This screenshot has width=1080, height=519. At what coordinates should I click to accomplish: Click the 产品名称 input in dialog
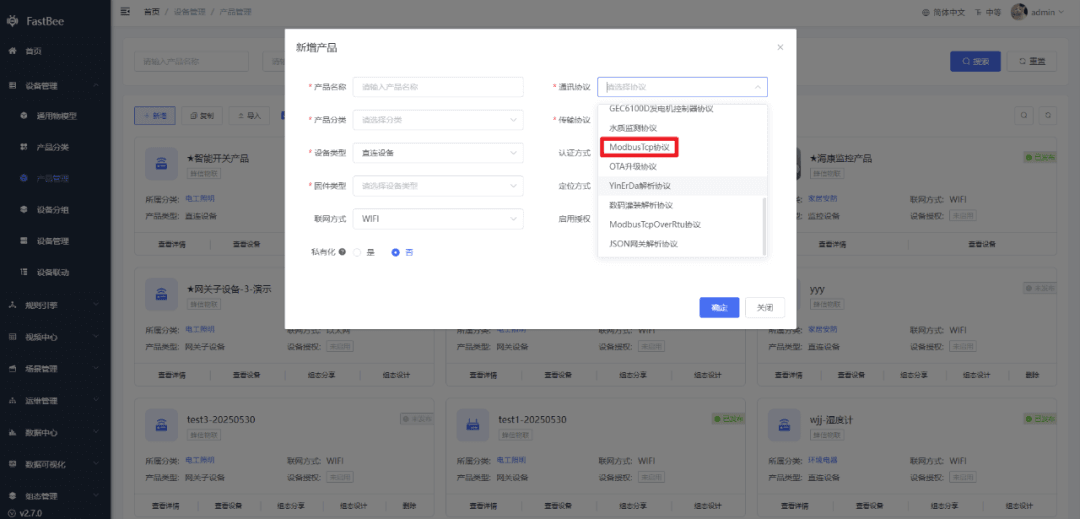[x=438, y=87]
